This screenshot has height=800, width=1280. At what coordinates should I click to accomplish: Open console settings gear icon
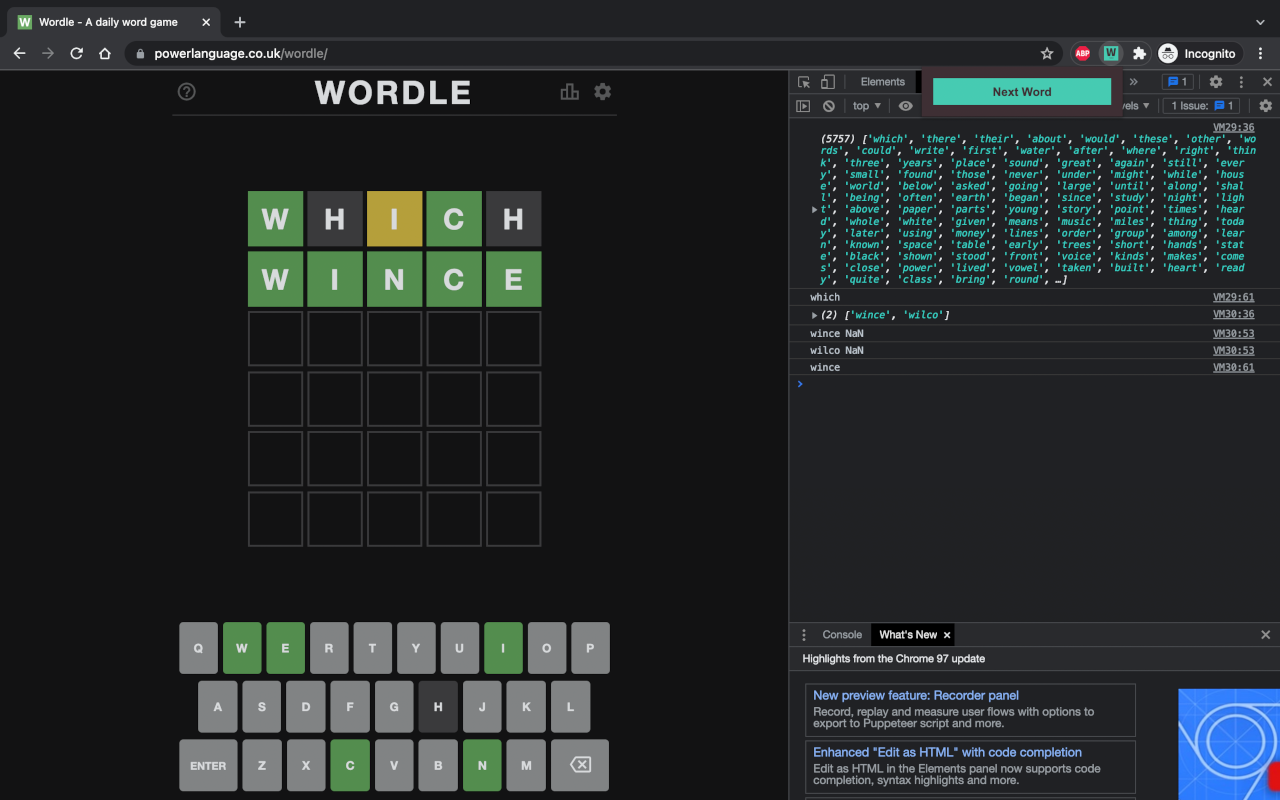[x=1265, y=106]
